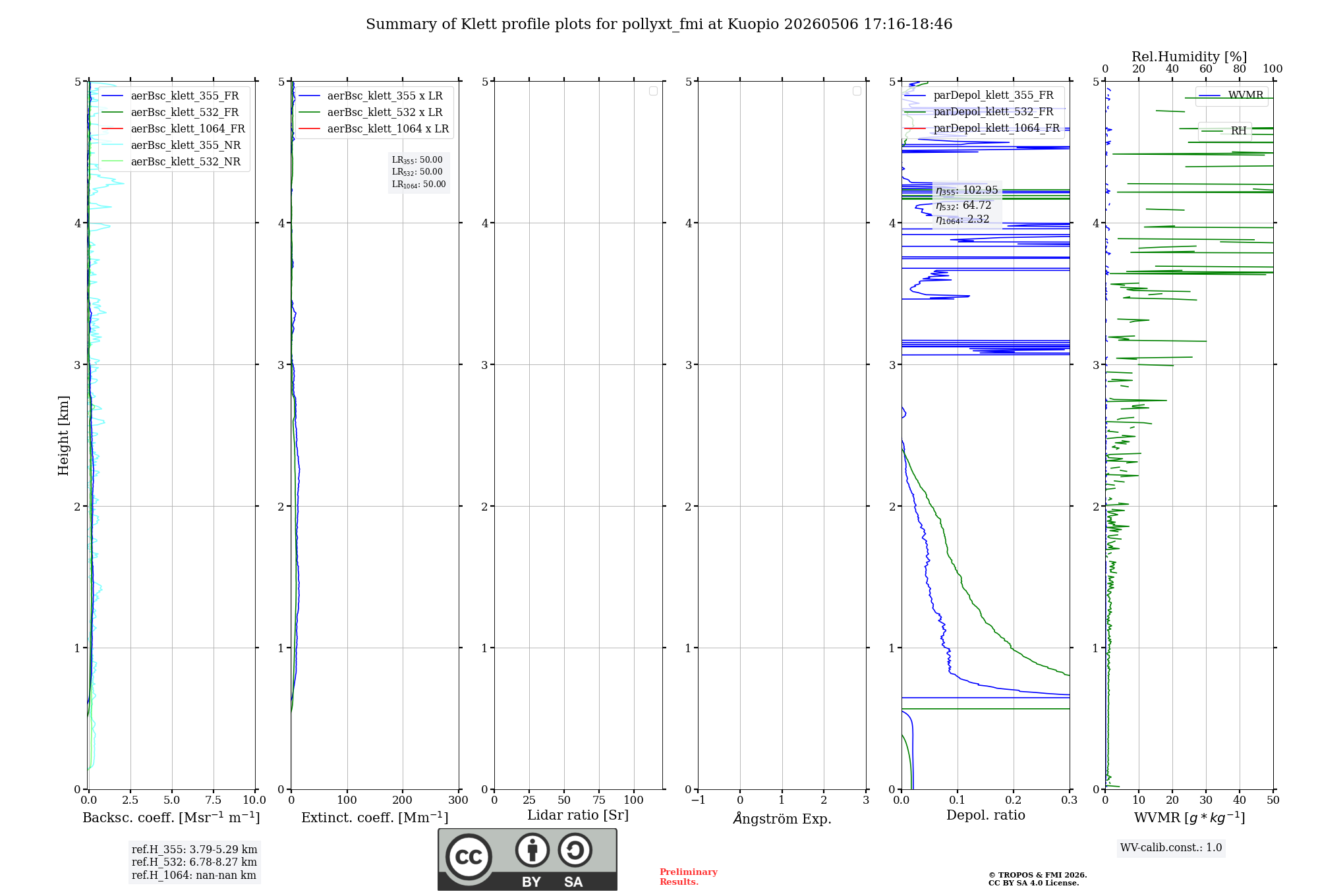Click the WVMR legend entry
The image size is (1318, 896).
point(1231,96)
